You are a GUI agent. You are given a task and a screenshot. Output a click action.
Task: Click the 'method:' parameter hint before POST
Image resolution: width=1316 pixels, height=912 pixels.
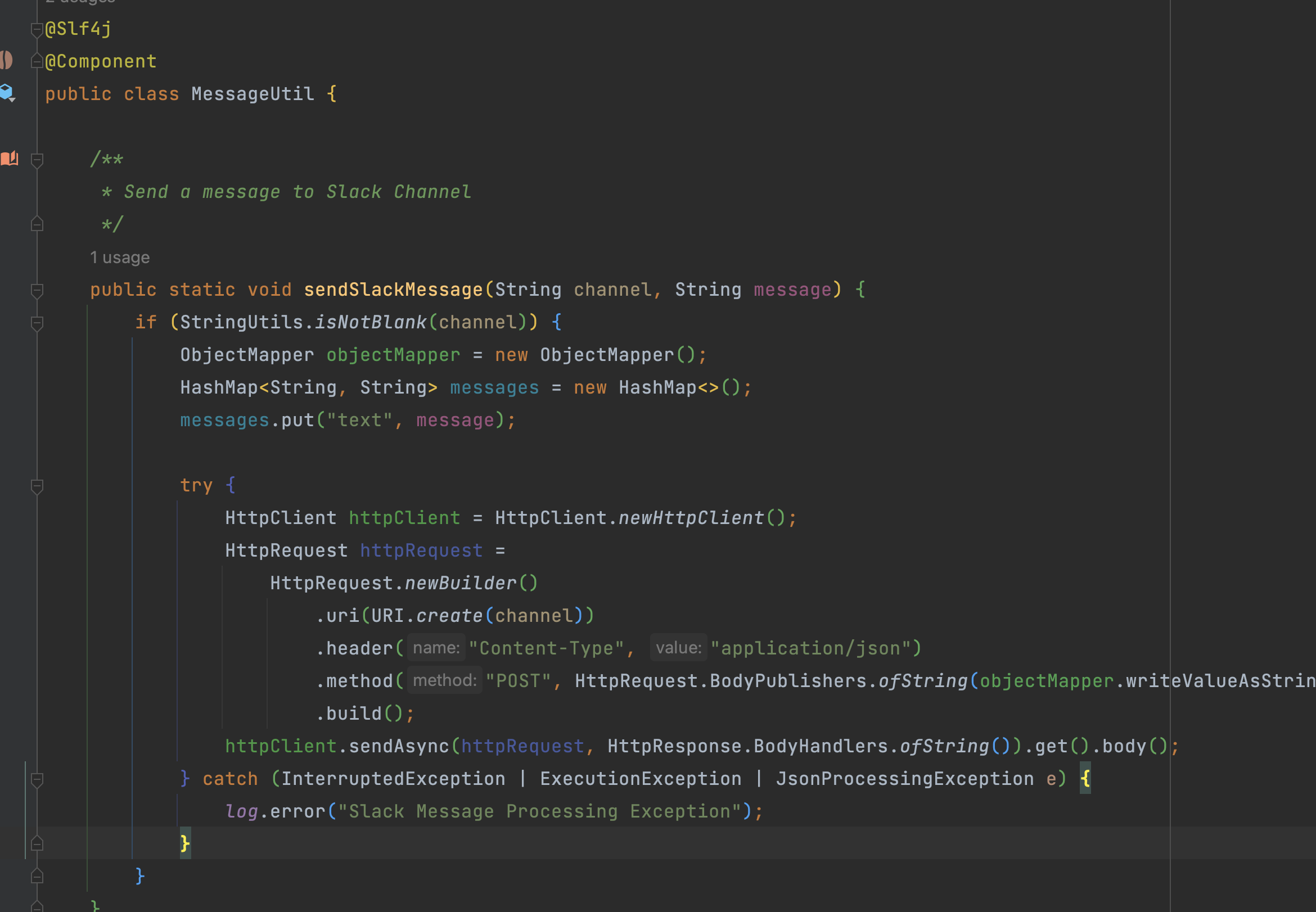(444, 680)
